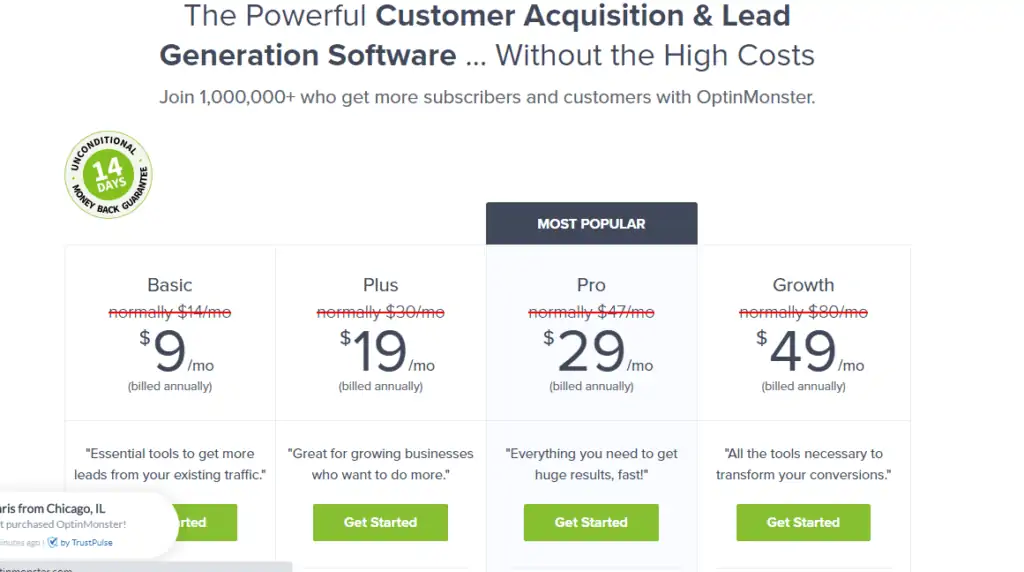The image size is (1024, 572).
Task: Click Get Started under the Plus plan
Action: pyautogui.click(x=380, y=522)
